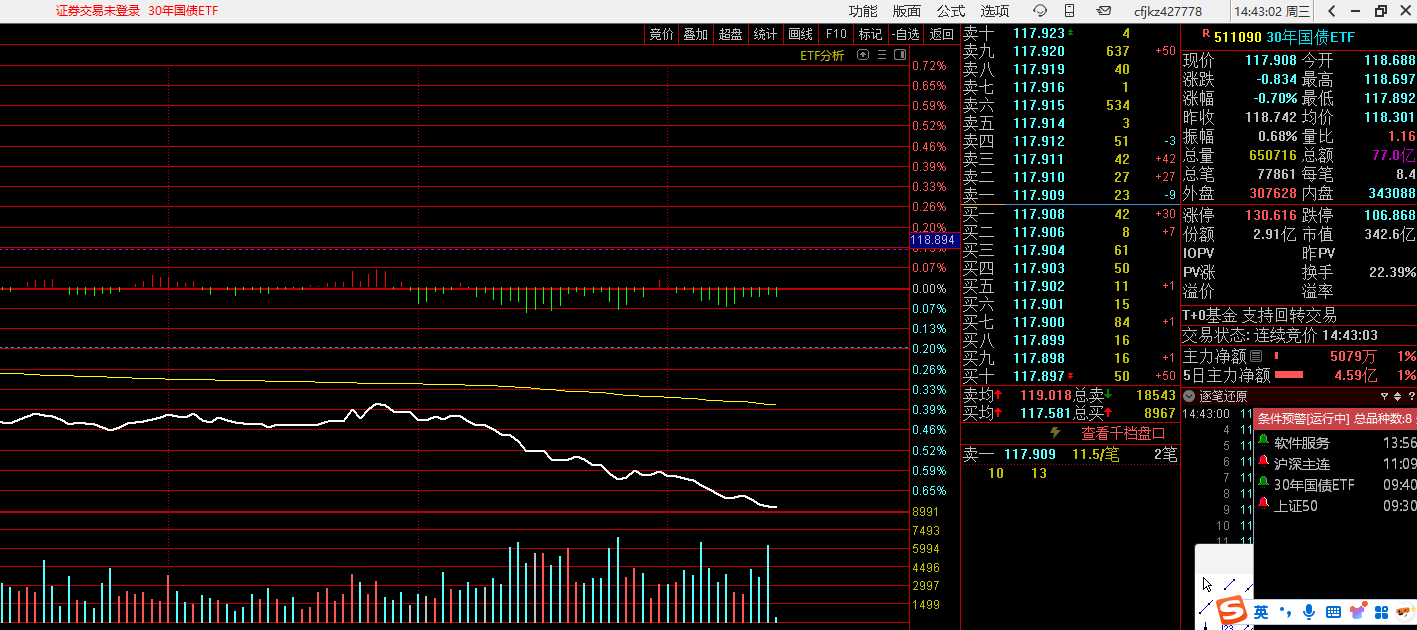Click the back arrow next to the clock
1417x630 pixels.
tap(1332, 11)
